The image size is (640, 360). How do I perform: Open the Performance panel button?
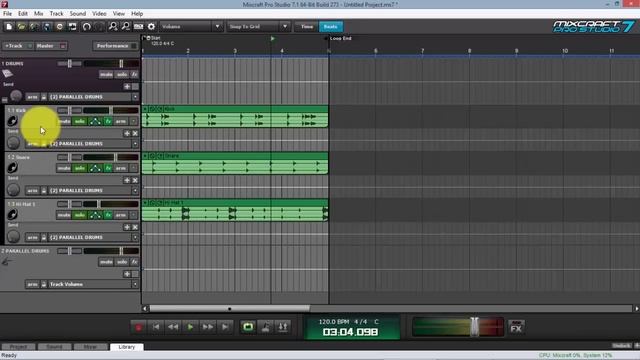[116, 46]
